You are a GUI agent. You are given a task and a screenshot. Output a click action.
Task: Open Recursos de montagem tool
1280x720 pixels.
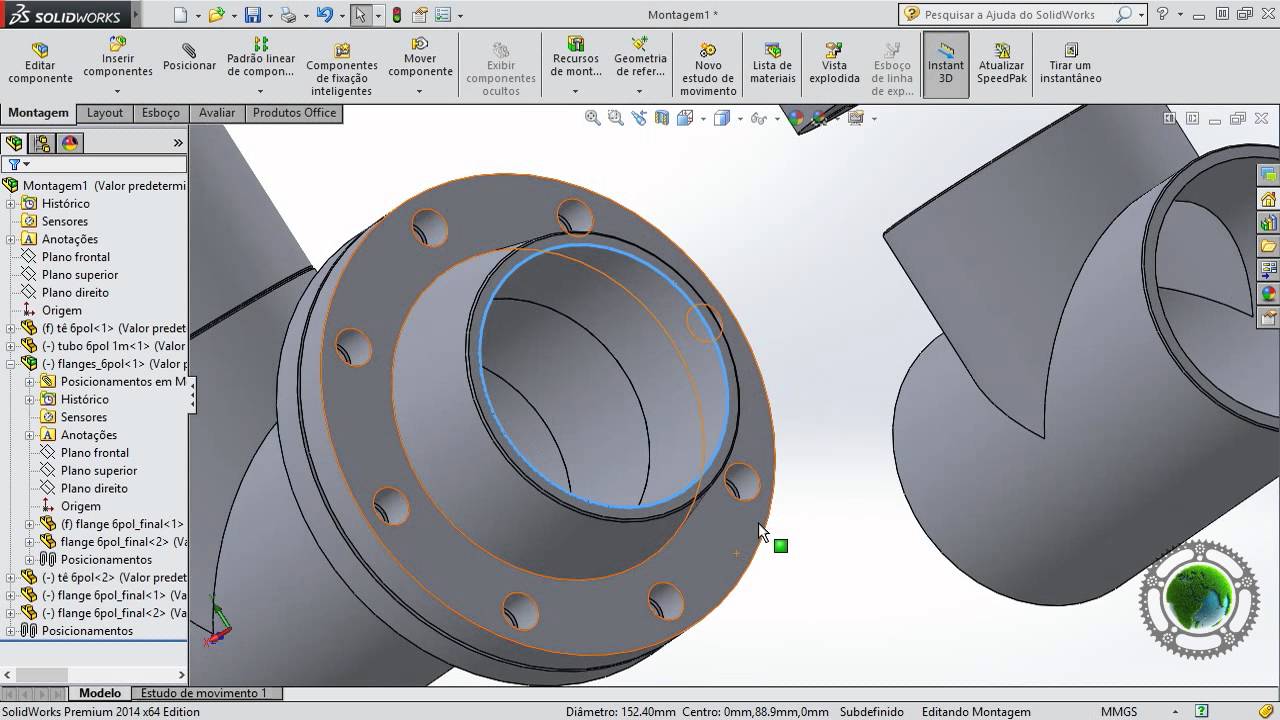point(576,57)
